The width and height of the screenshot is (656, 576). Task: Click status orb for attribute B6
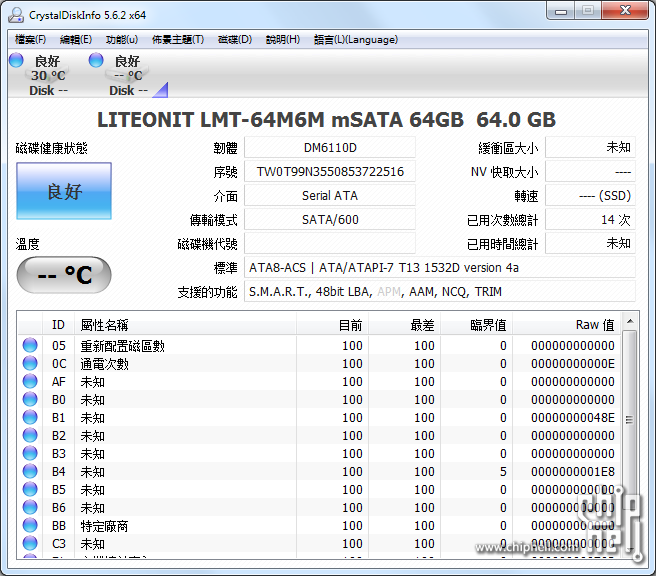[x=30, y=507]
